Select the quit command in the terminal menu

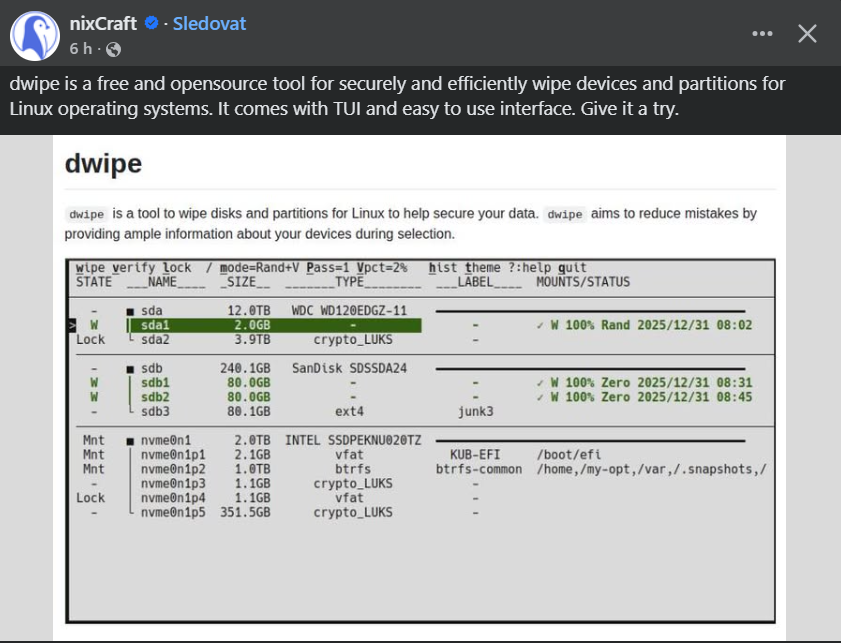571,268
